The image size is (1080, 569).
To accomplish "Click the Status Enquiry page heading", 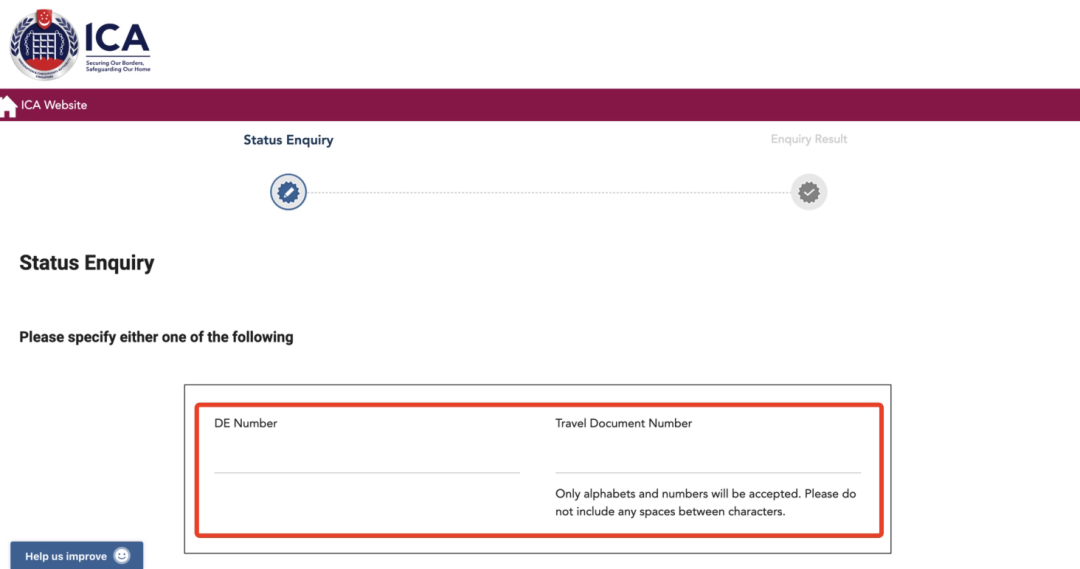I will [87, 262].
